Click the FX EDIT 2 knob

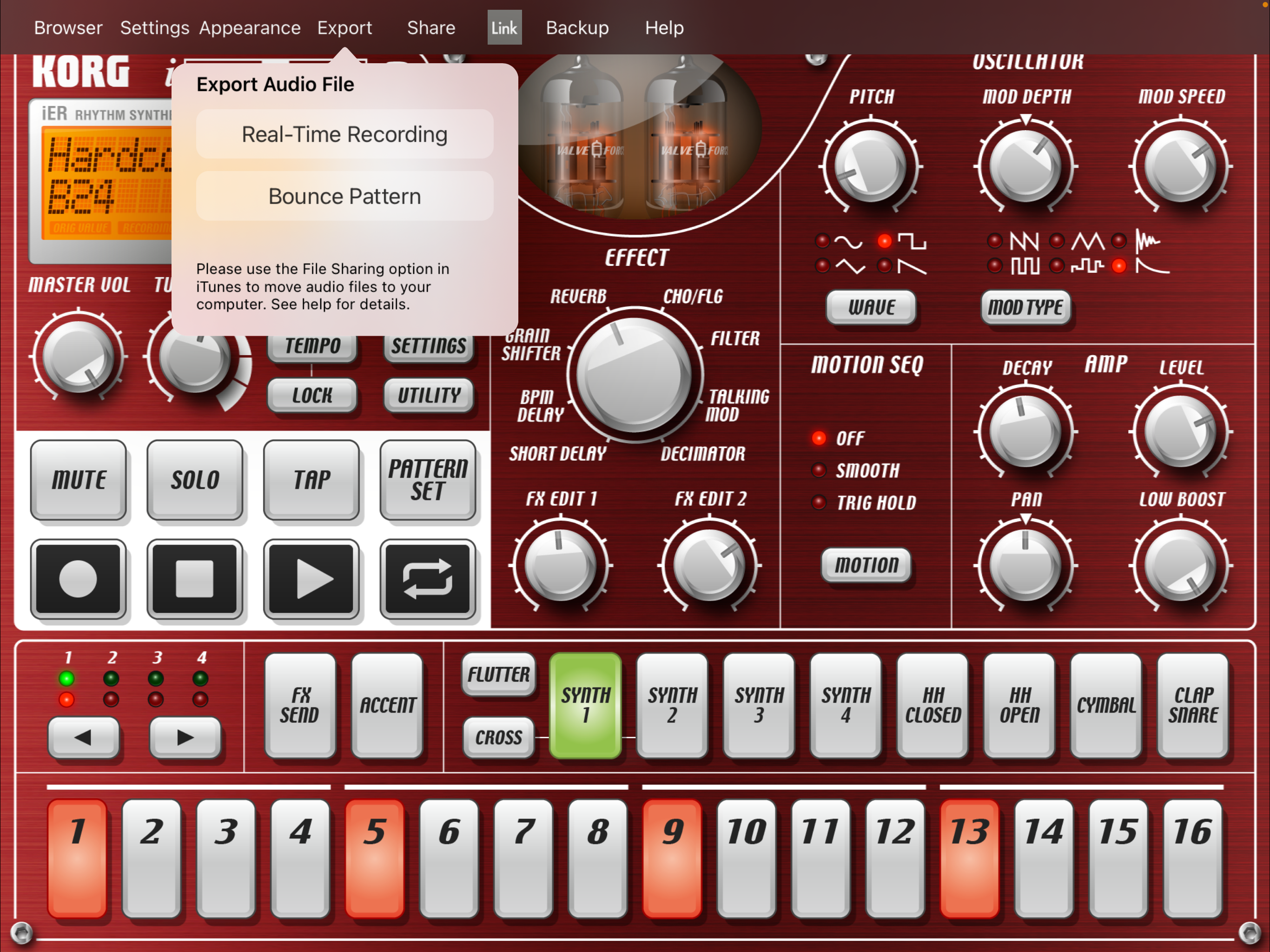(x=709, y=566)
